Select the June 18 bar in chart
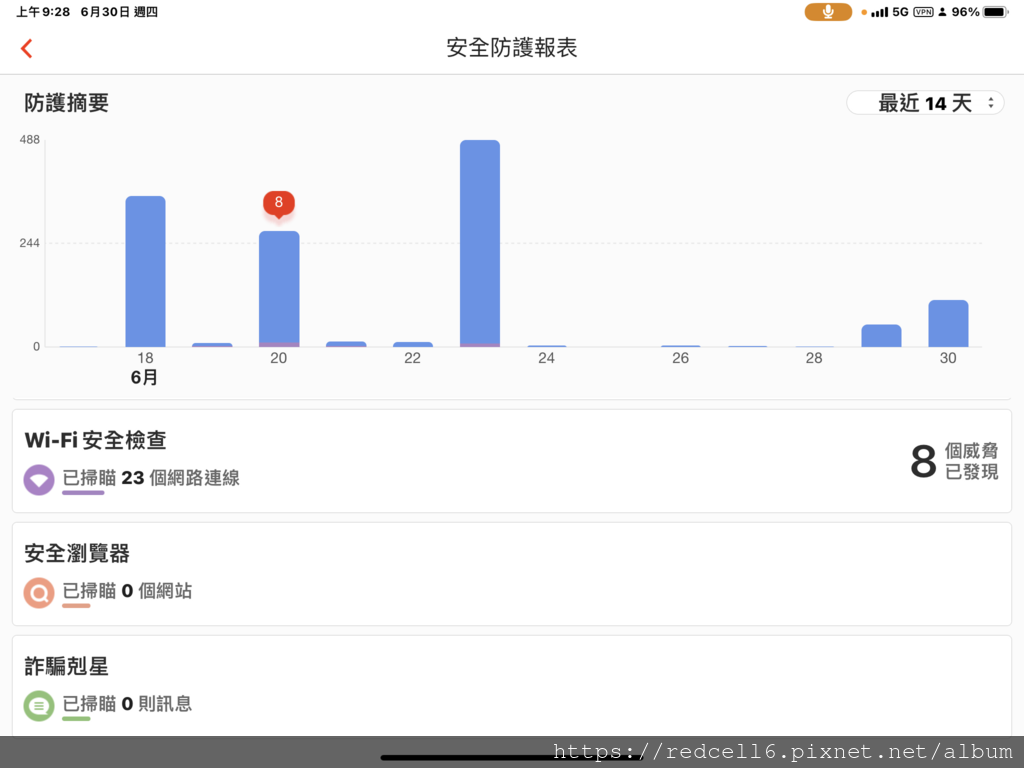This screenshot has height=768, width=1024. [146, 271]
